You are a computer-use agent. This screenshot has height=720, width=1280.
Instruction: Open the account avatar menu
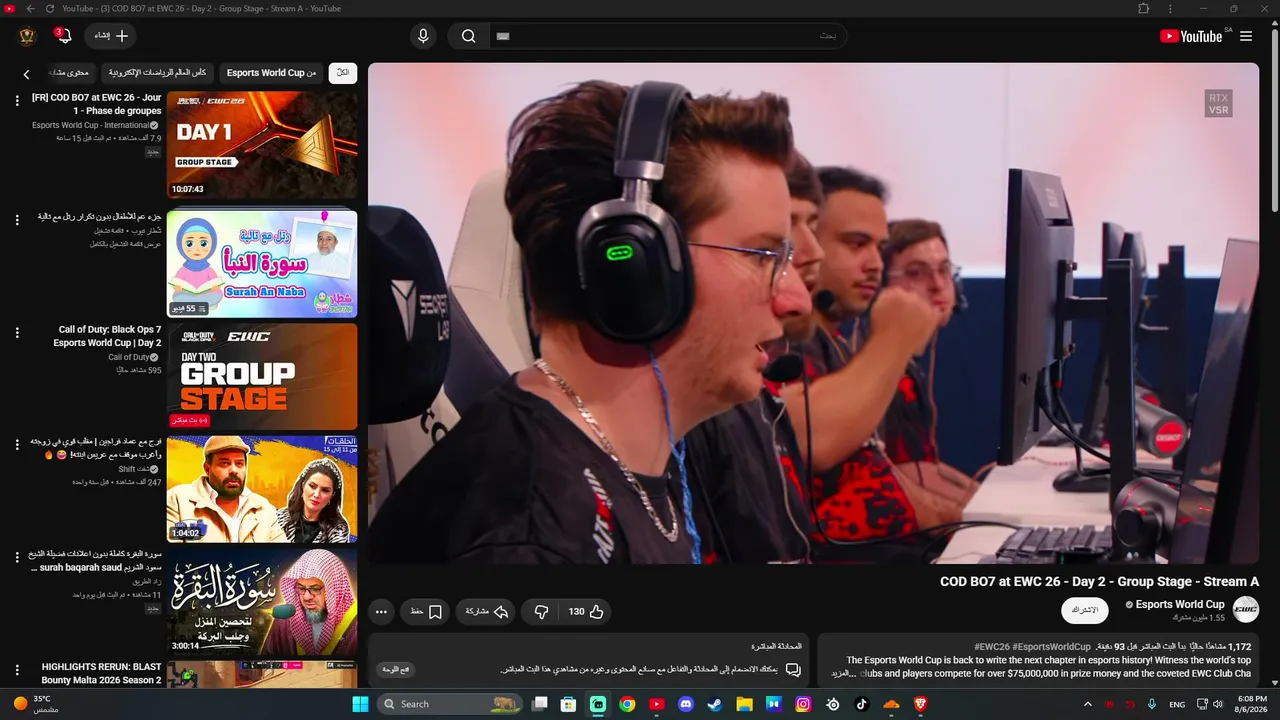tap(27, 36)
